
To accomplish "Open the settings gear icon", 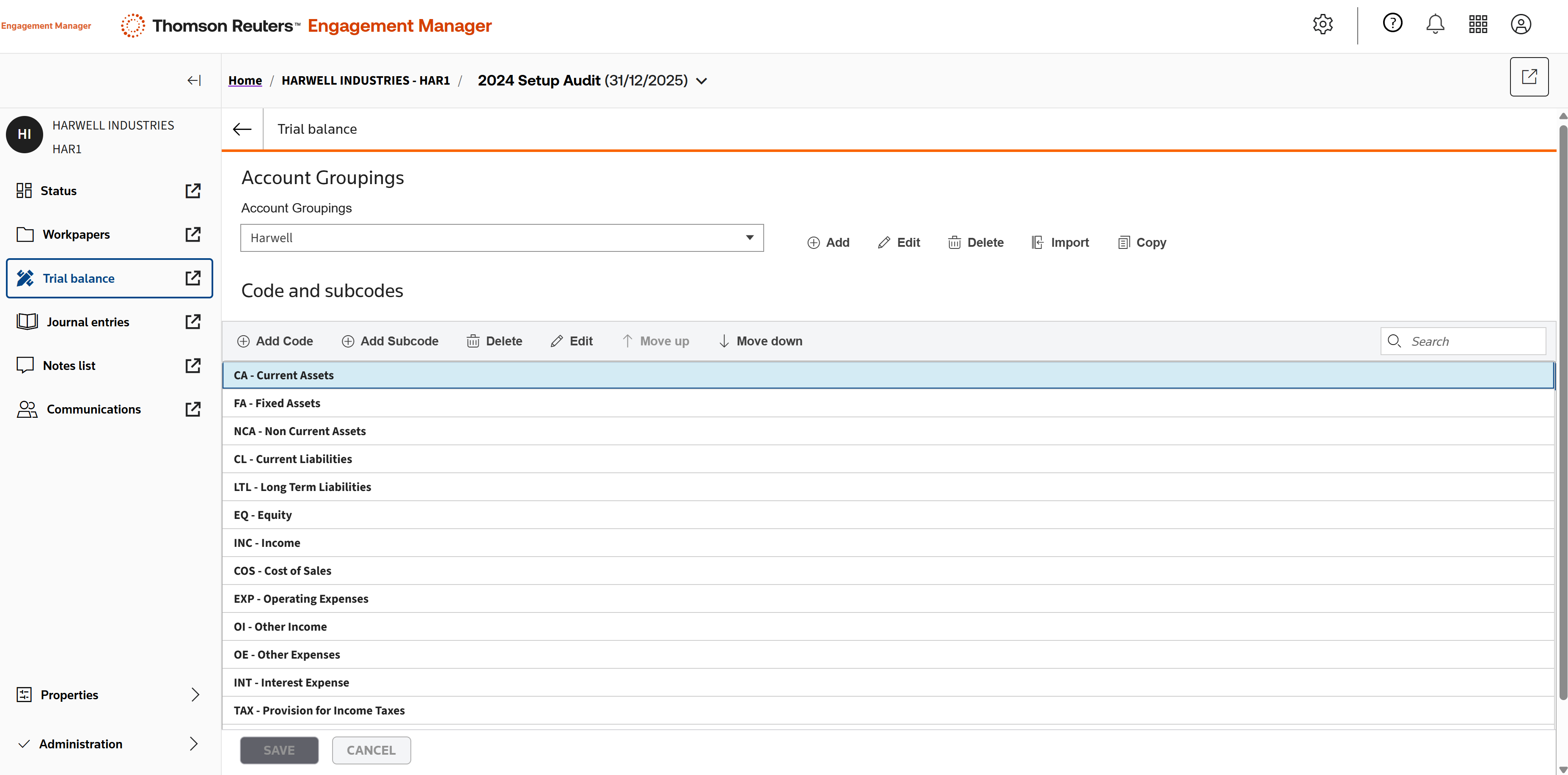I will click(1322, 25).
